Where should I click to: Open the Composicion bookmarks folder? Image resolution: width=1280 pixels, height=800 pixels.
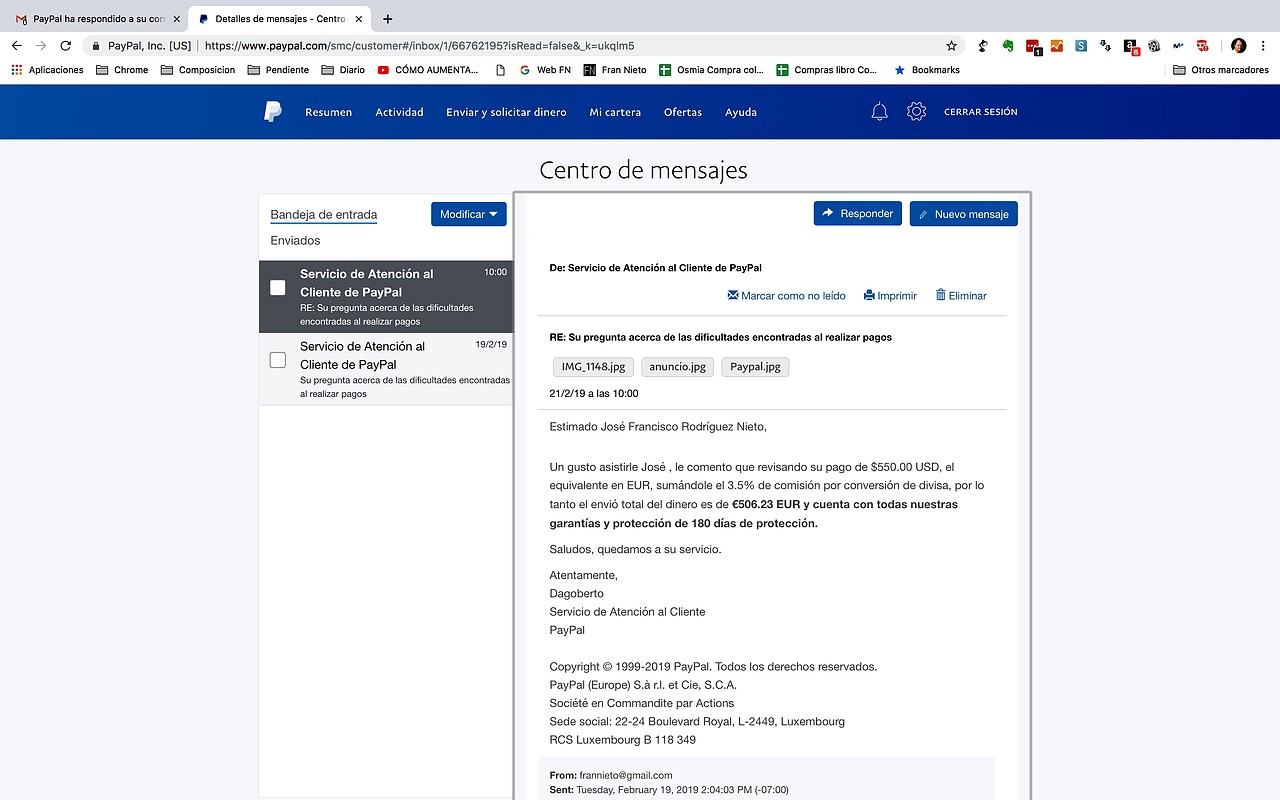(198, 70)
